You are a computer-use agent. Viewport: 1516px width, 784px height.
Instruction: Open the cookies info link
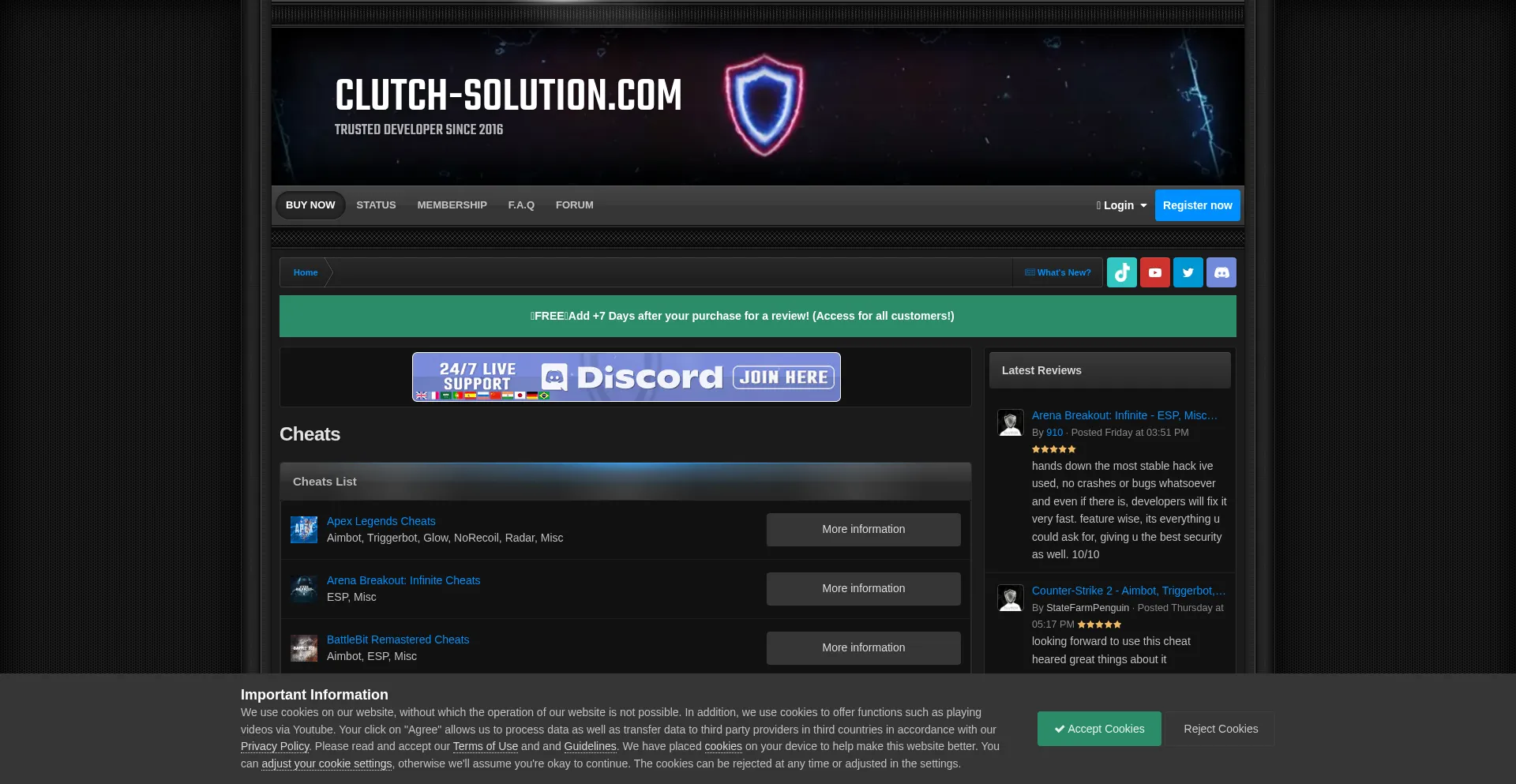723,746
